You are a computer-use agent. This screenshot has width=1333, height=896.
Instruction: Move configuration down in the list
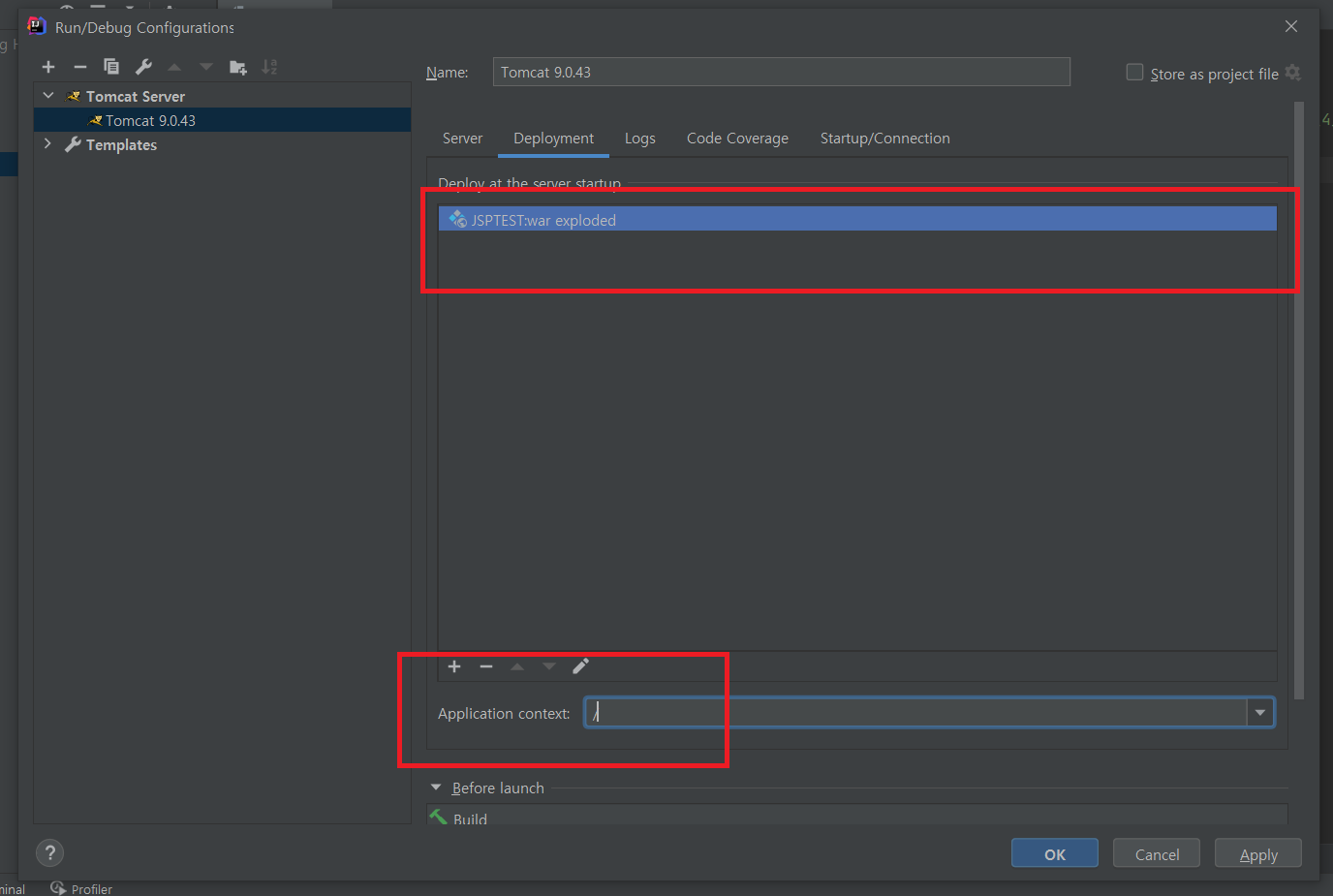(x=206, y=67)
